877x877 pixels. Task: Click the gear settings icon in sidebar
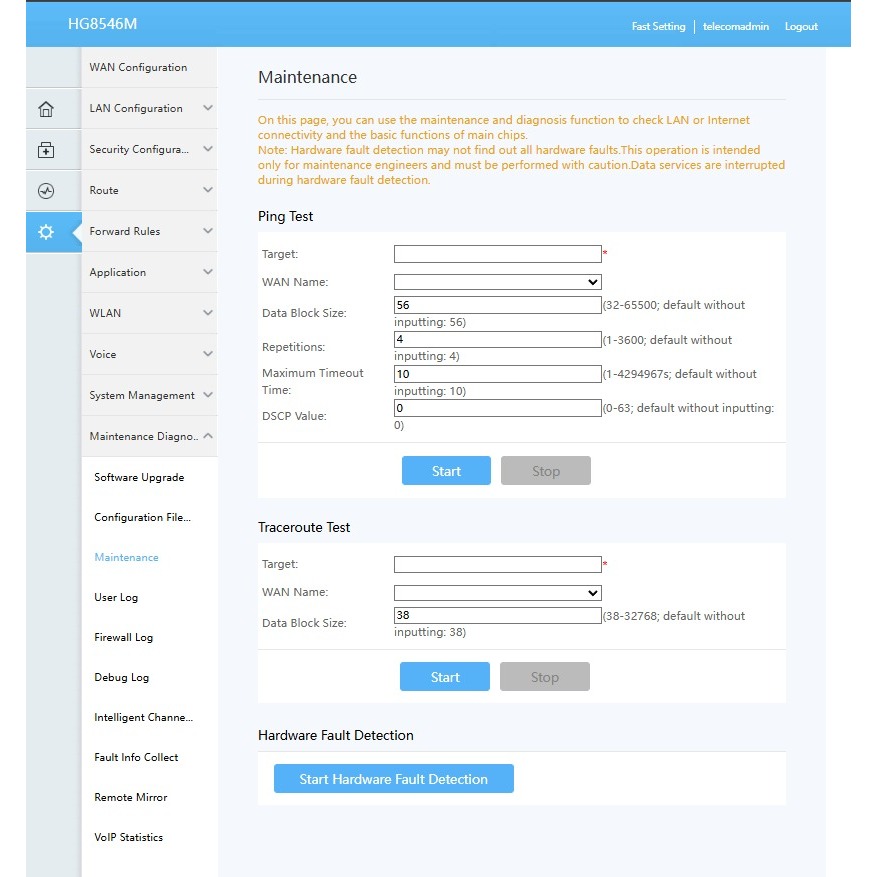(x=45, y=232)
